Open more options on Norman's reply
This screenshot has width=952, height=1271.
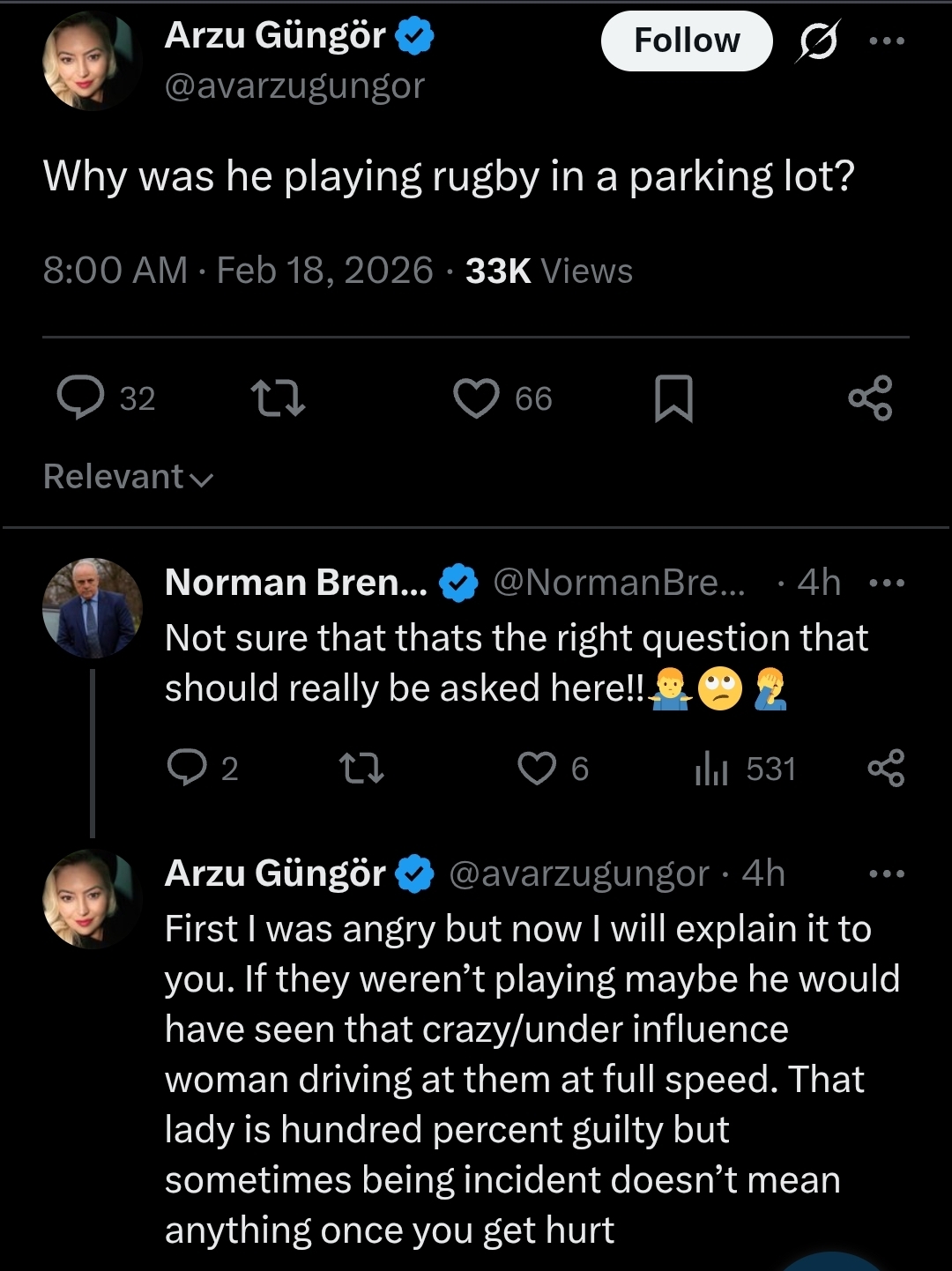point(886,583)
